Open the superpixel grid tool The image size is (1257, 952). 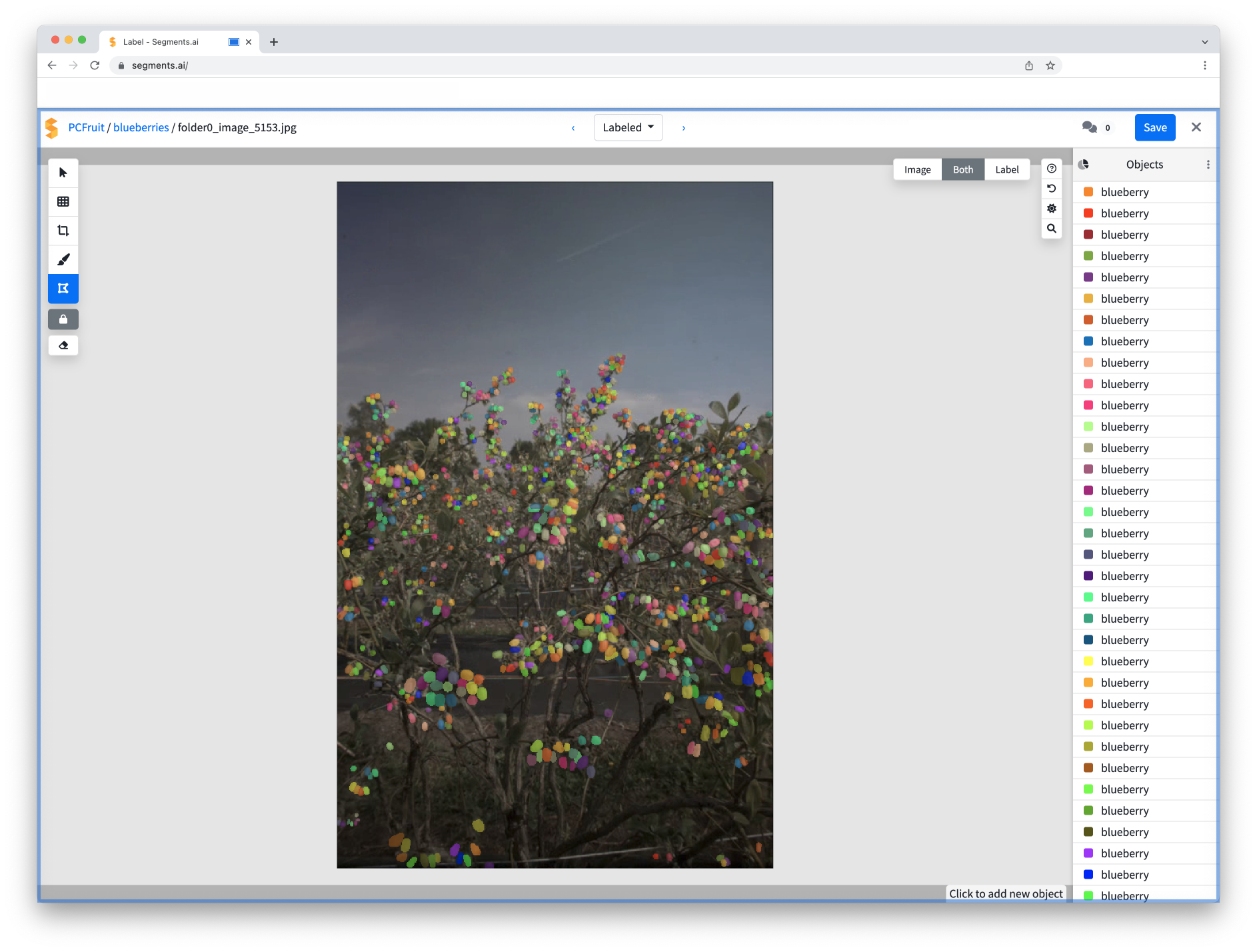point(63,201)
